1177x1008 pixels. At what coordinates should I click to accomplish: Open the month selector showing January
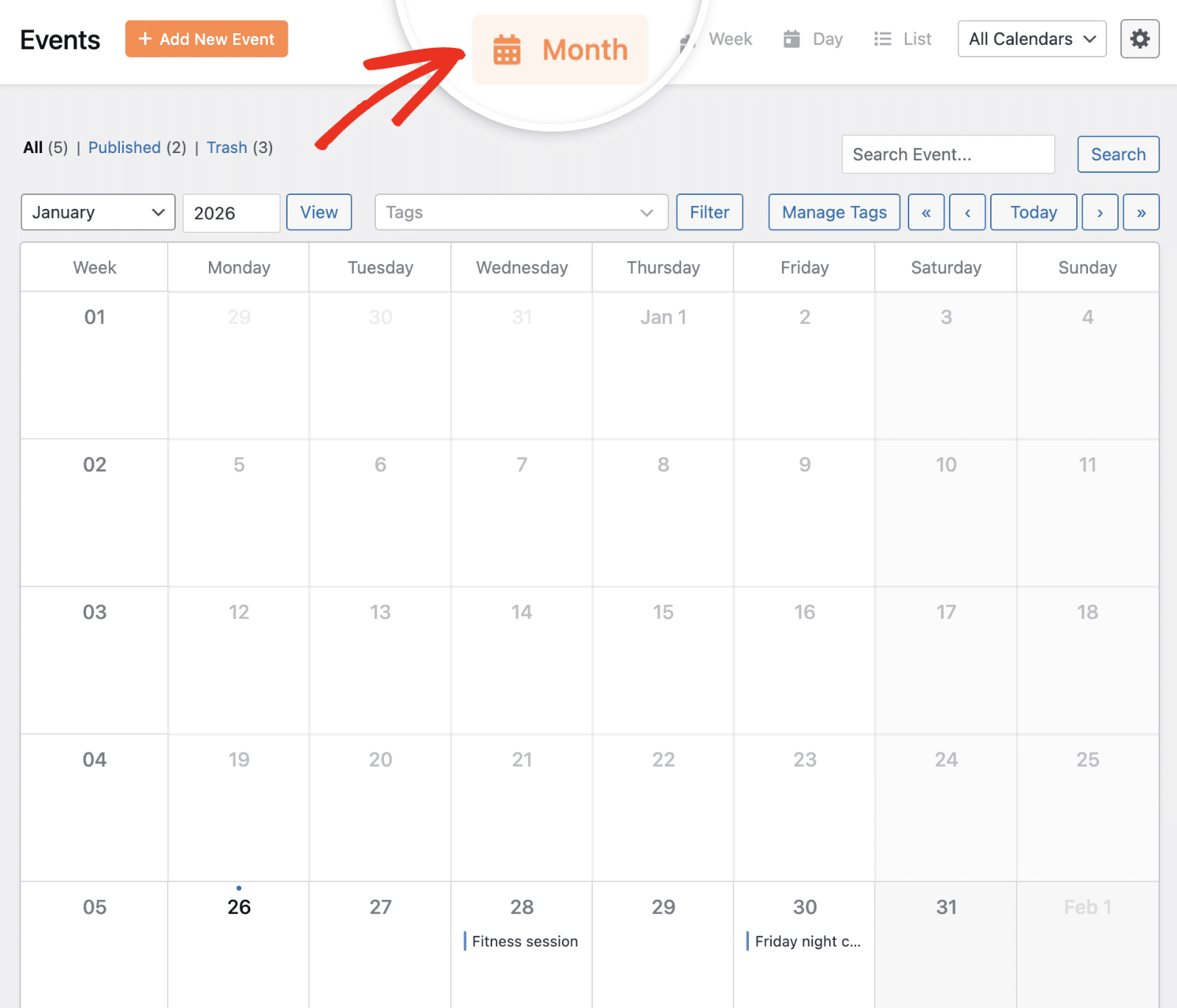(x=97, y=212)
